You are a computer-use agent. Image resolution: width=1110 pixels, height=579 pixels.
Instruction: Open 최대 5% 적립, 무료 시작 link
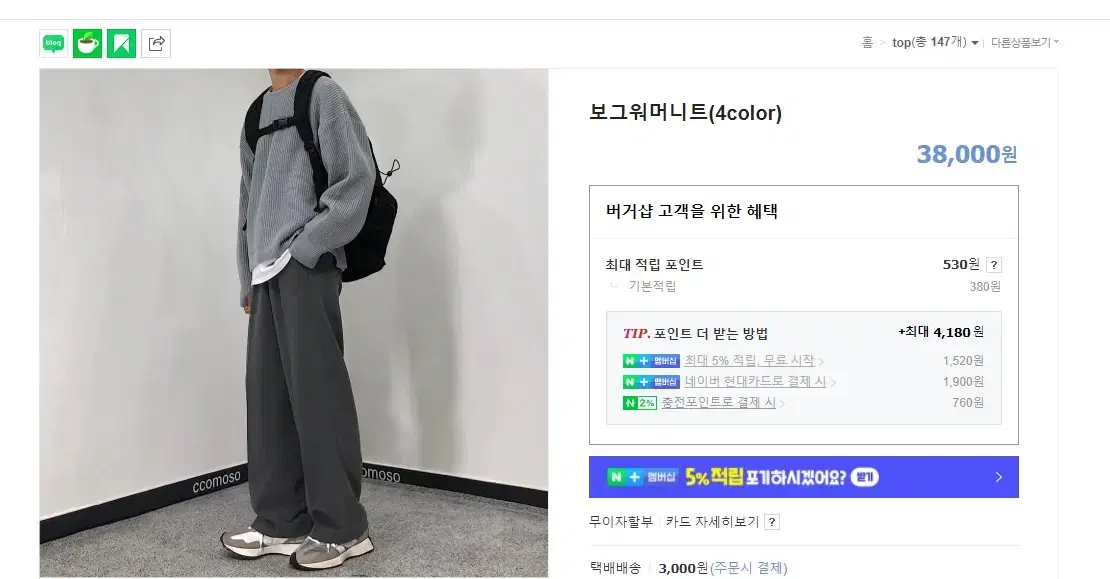[x=749, y=361]
